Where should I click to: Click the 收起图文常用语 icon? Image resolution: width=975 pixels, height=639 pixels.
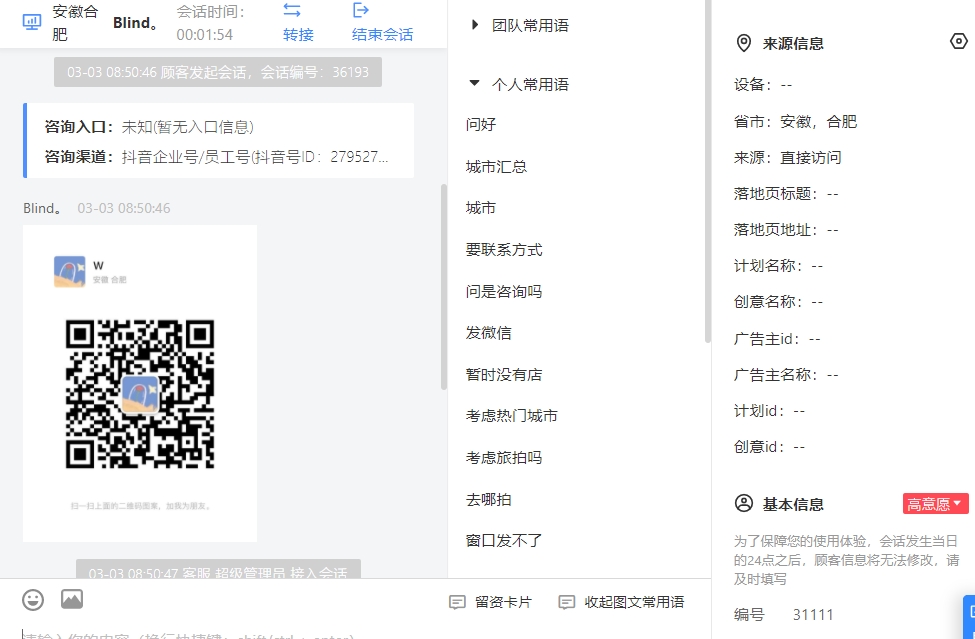[x=566, y=602]
